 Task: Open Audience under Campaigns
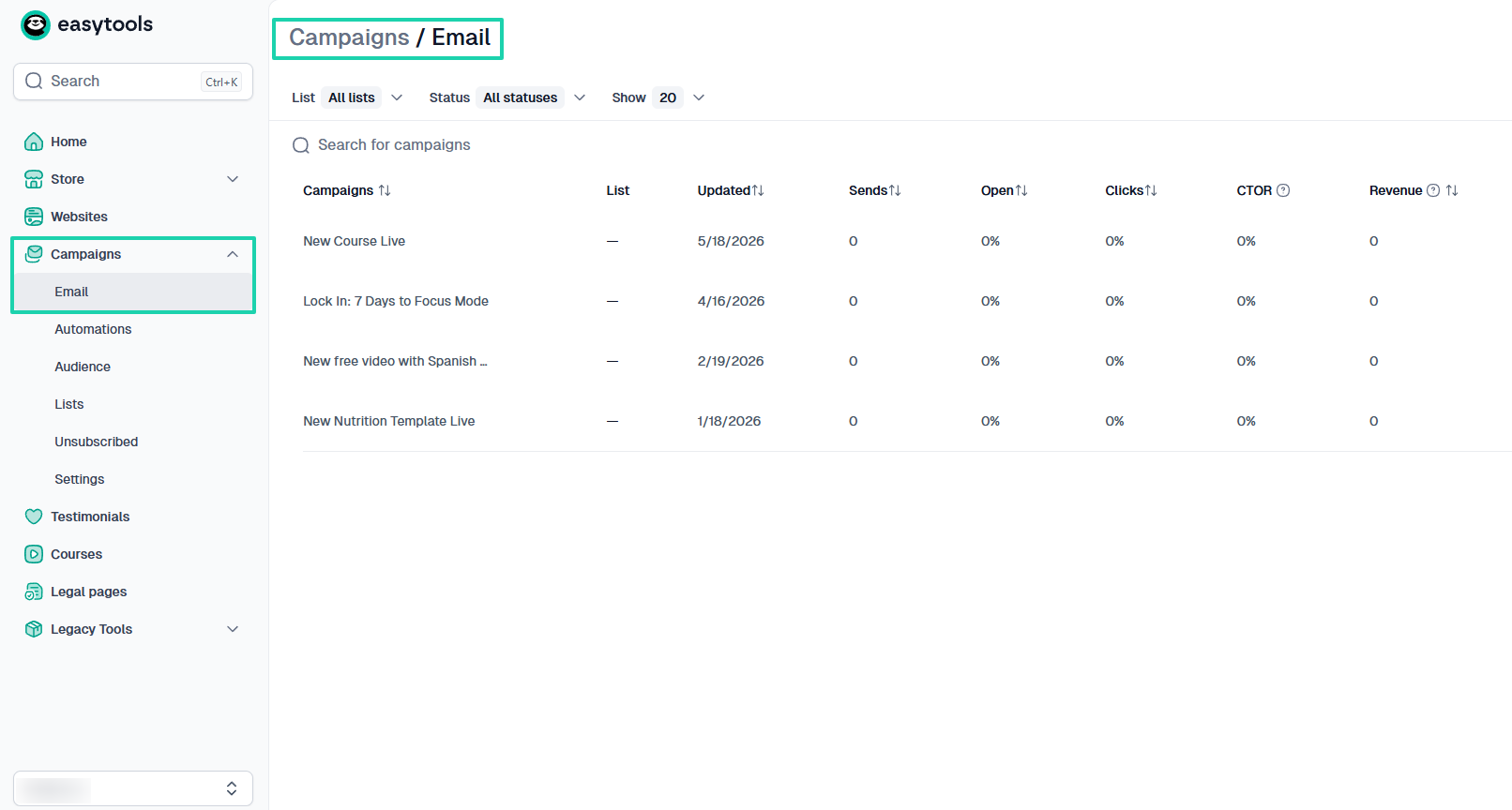click(83, 367)
